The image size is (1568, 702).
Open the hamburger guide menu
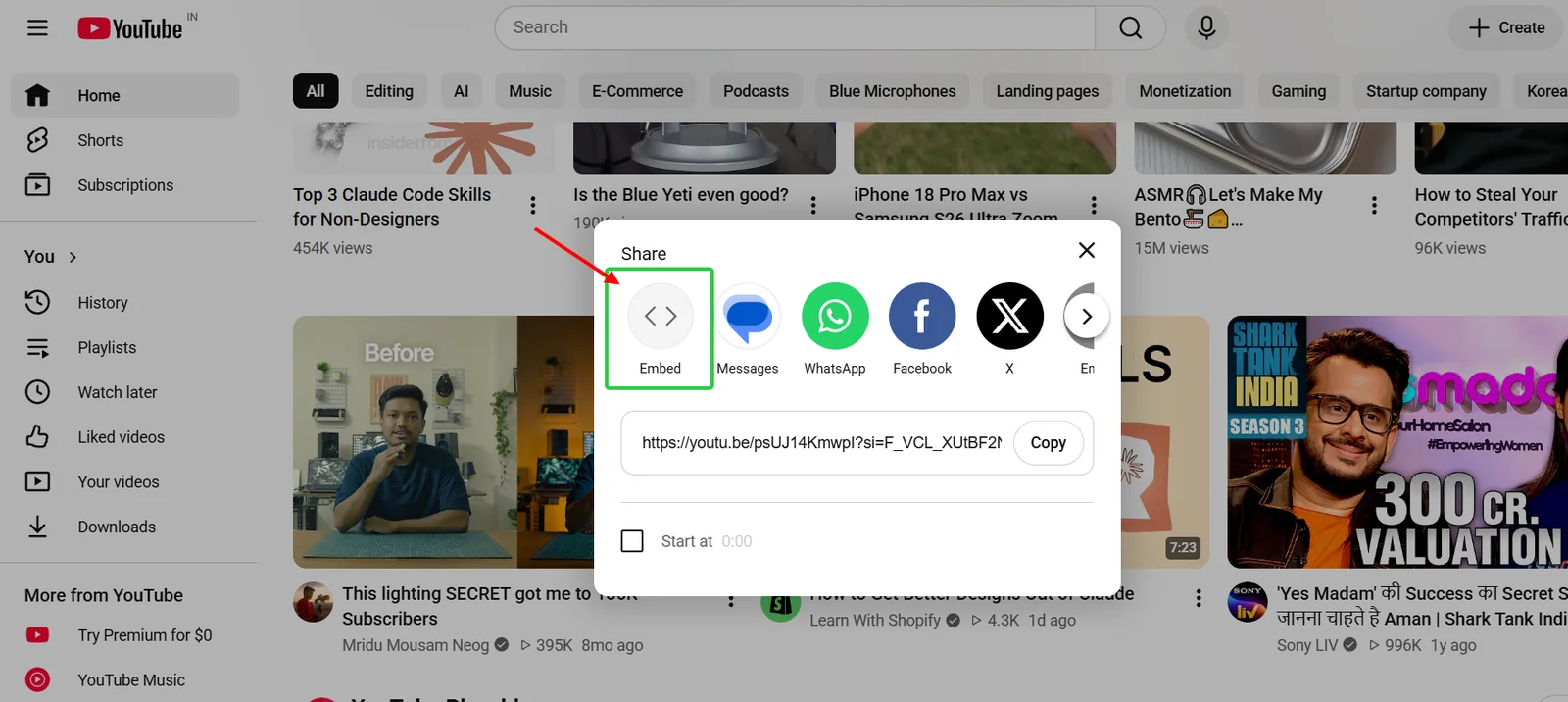point(37,27)
